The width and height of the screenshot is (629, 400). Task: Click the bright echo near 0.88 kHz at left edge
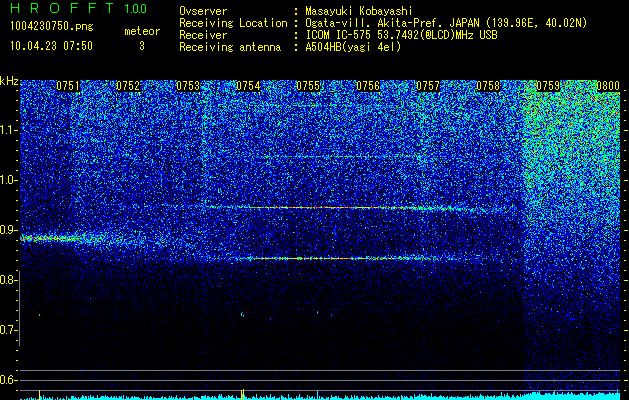[x=50, y=238]
